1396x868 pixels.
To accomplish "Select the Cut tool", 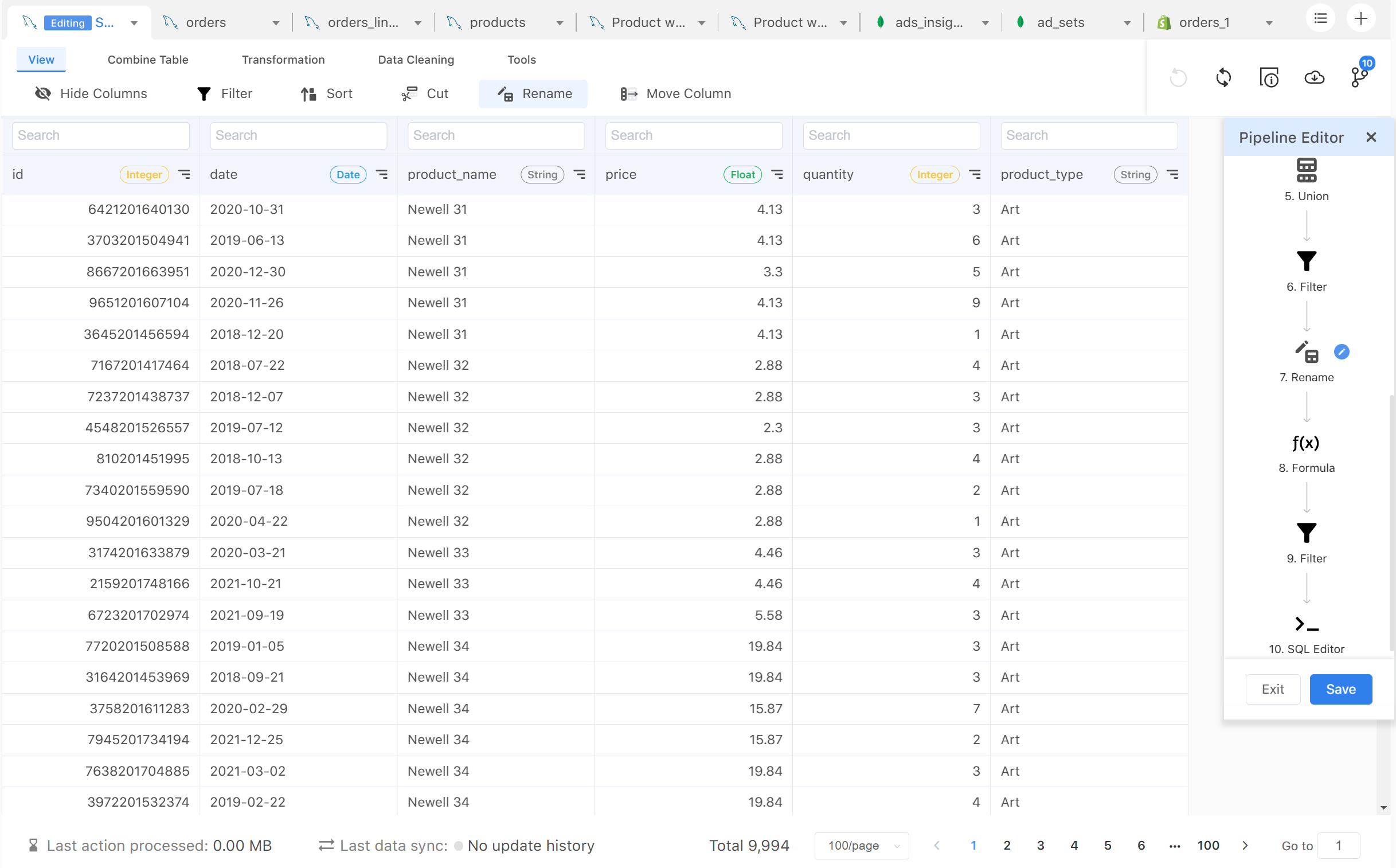I will [x=425, y=93].
